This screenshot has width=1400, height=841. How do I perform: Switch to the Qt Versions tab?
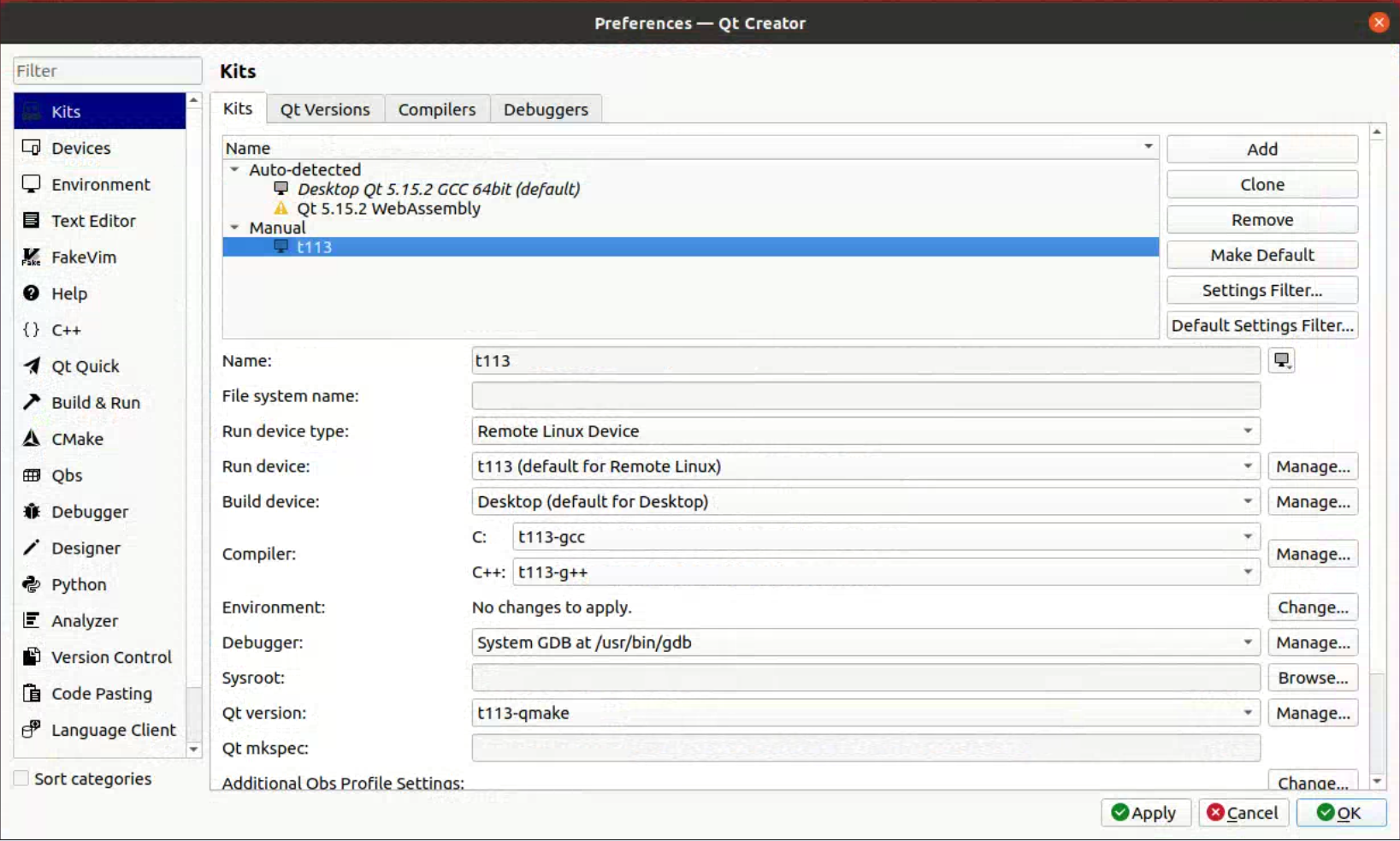click(325, 109)
